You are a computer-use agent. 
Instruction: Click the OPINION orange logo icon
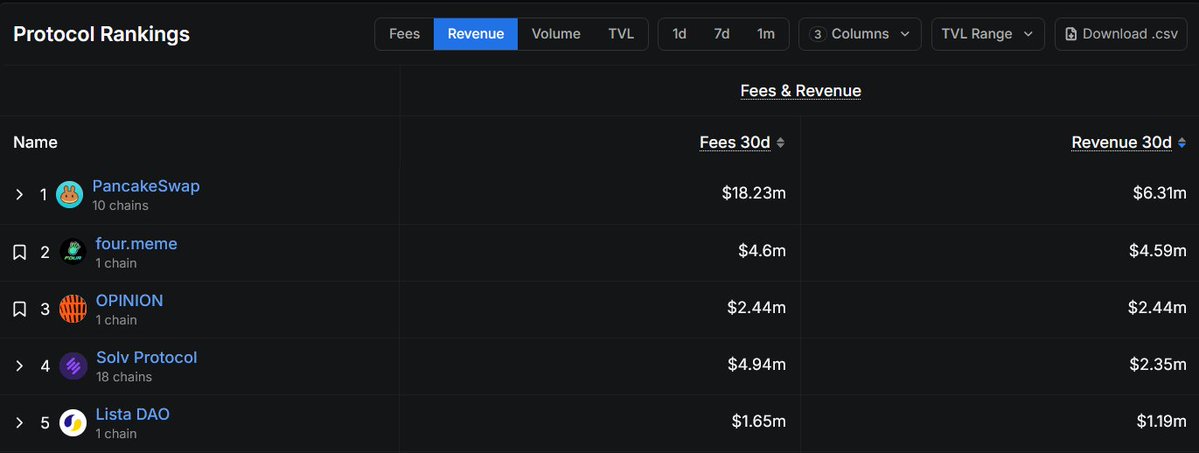(x=73, y=308)
